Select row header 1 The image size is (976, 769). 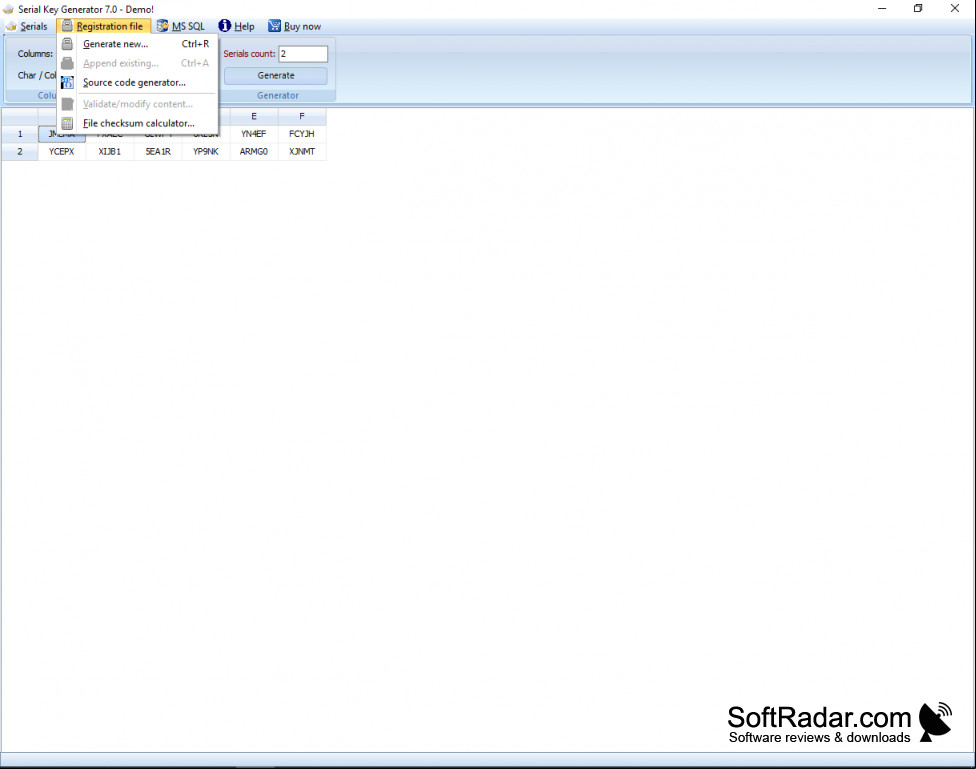[x=20, y=134]
